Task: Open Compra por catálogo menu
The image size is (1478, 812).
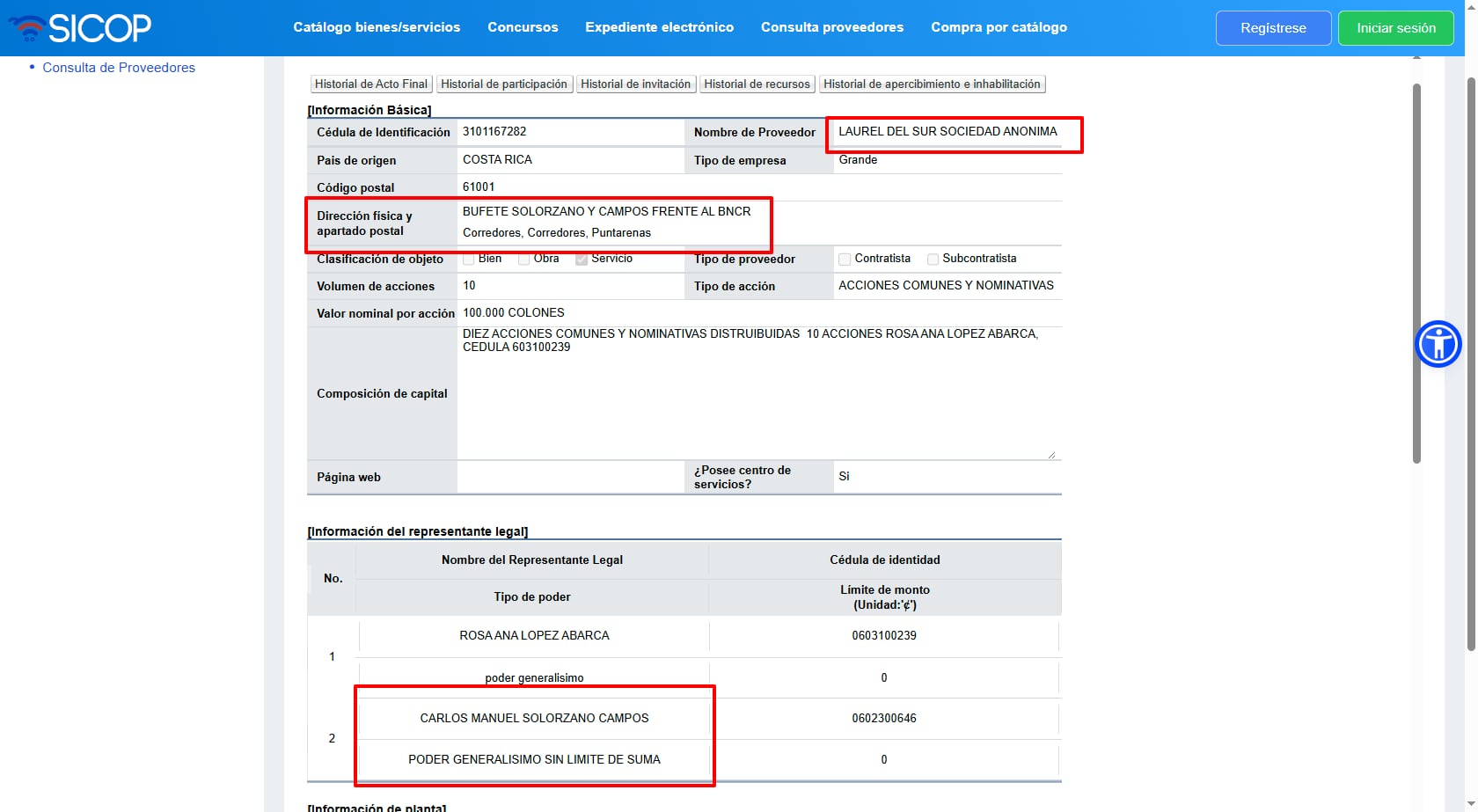Action: pyautogui.click(x=999, y=27)
